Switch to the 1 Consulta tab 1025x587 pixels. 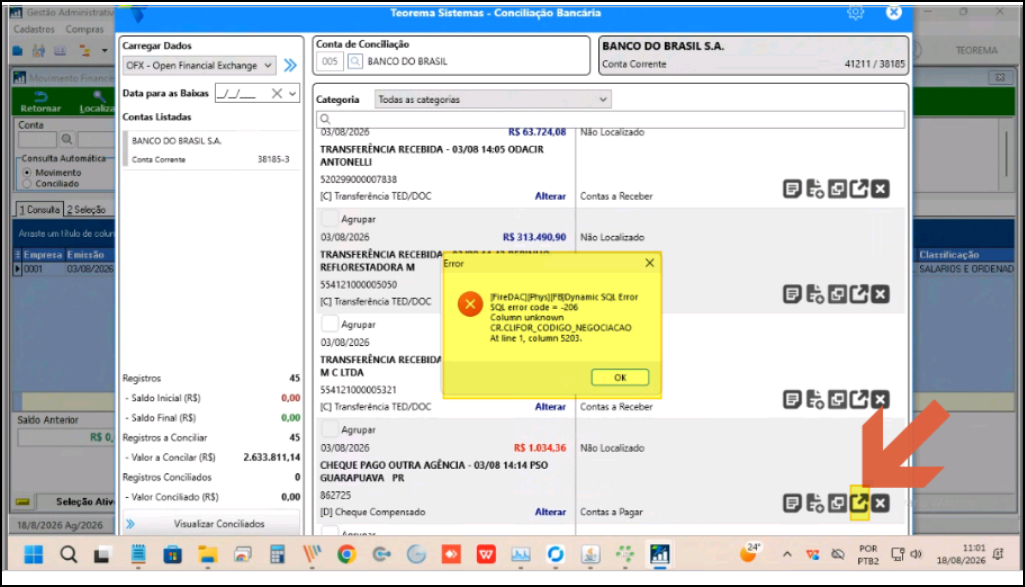(x=39, y=210)
